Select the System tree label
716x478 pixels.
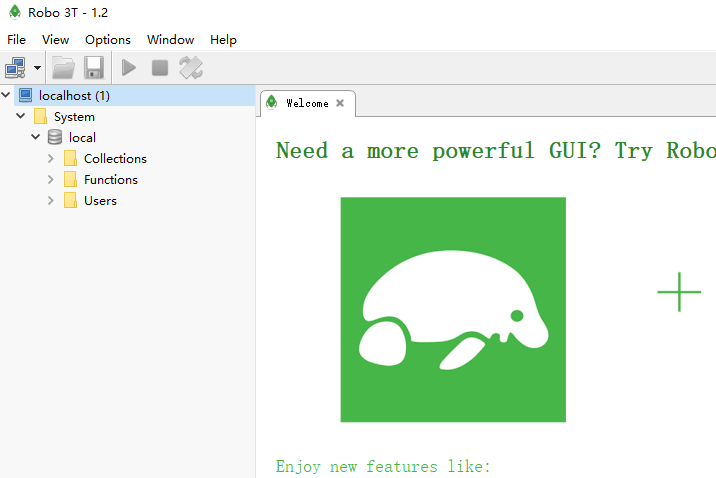(74, 117)
